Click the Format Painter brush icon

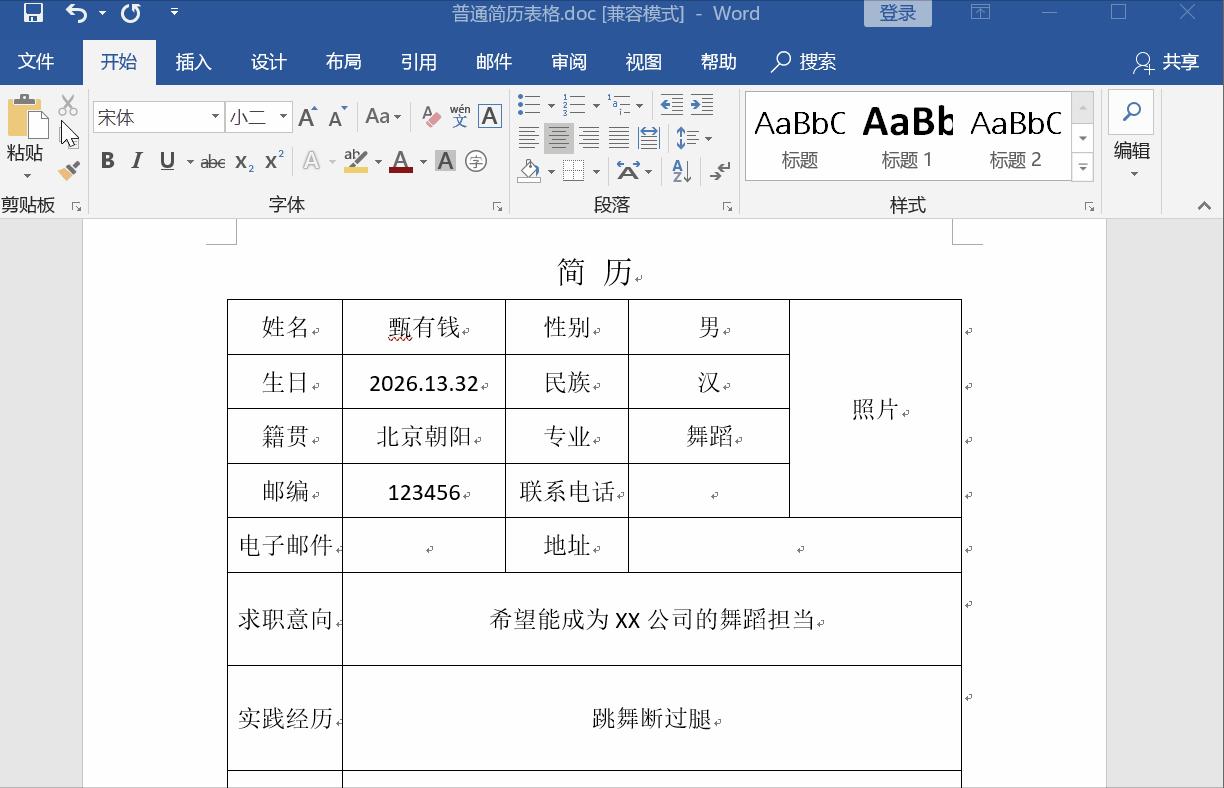(x=67, y=170)
